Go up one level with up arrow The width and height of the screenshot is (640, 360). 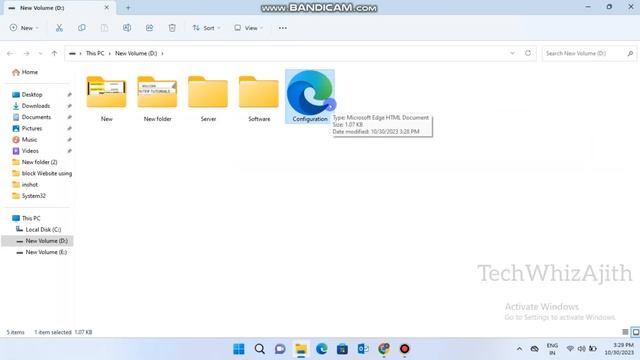click(54, 53)
